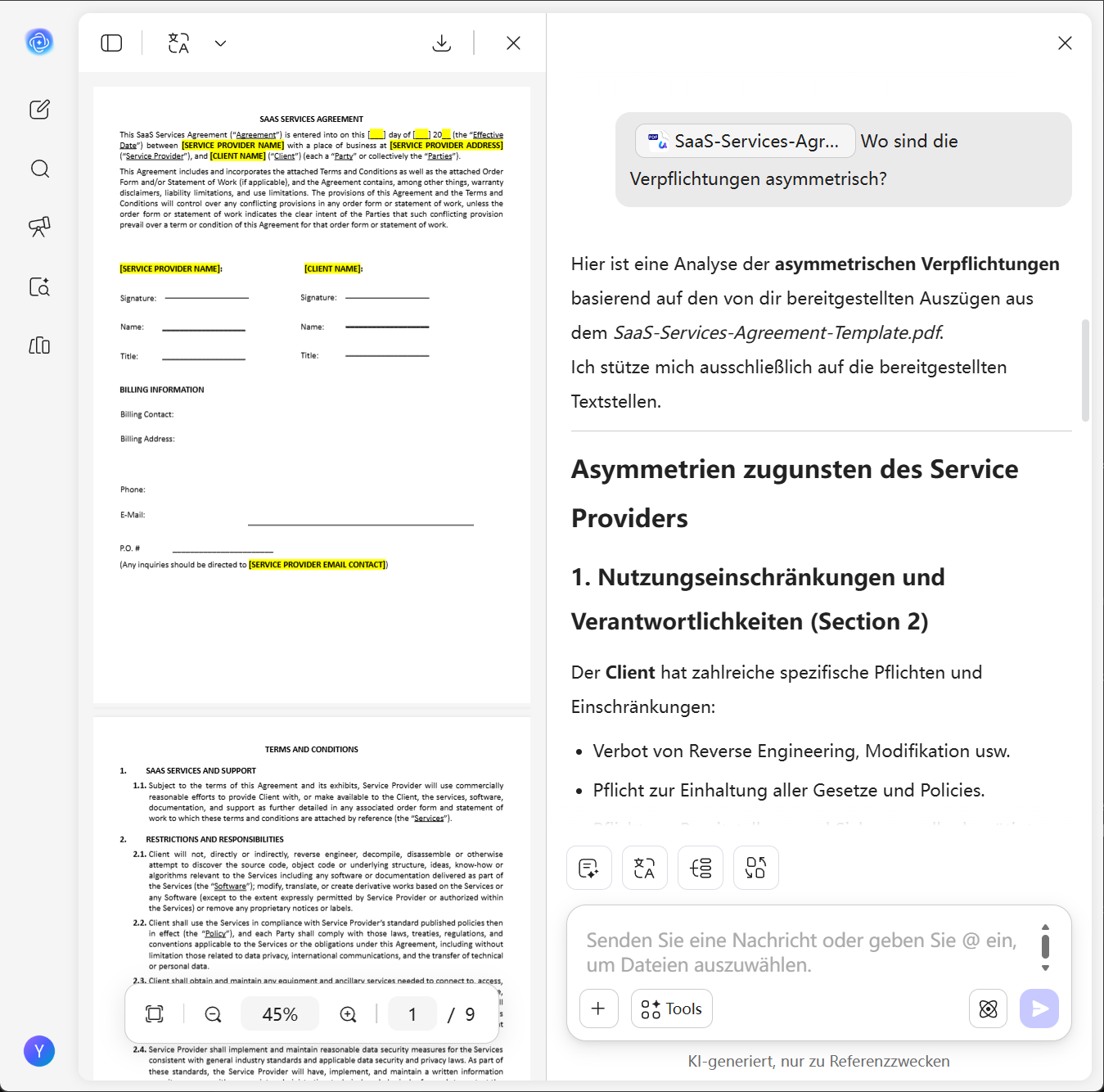The width and height of the screenshot is (1104, 1092).
Task: Select the translate icon under the AI response
Action: (644, 868)
